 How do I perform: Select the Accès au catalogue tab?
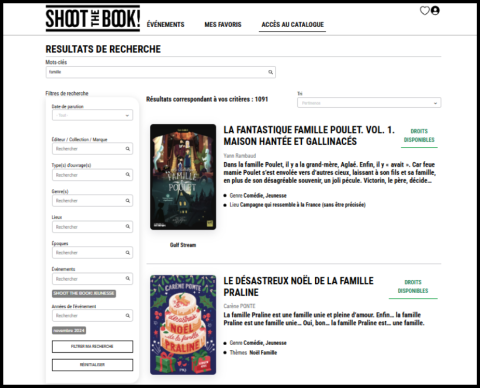pos(292,24)
